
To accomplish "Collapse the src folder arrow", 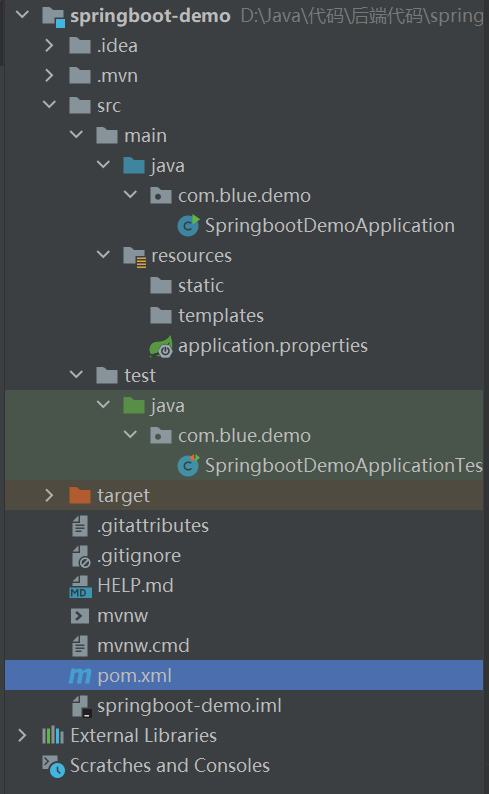I will (x=49, y=105).
